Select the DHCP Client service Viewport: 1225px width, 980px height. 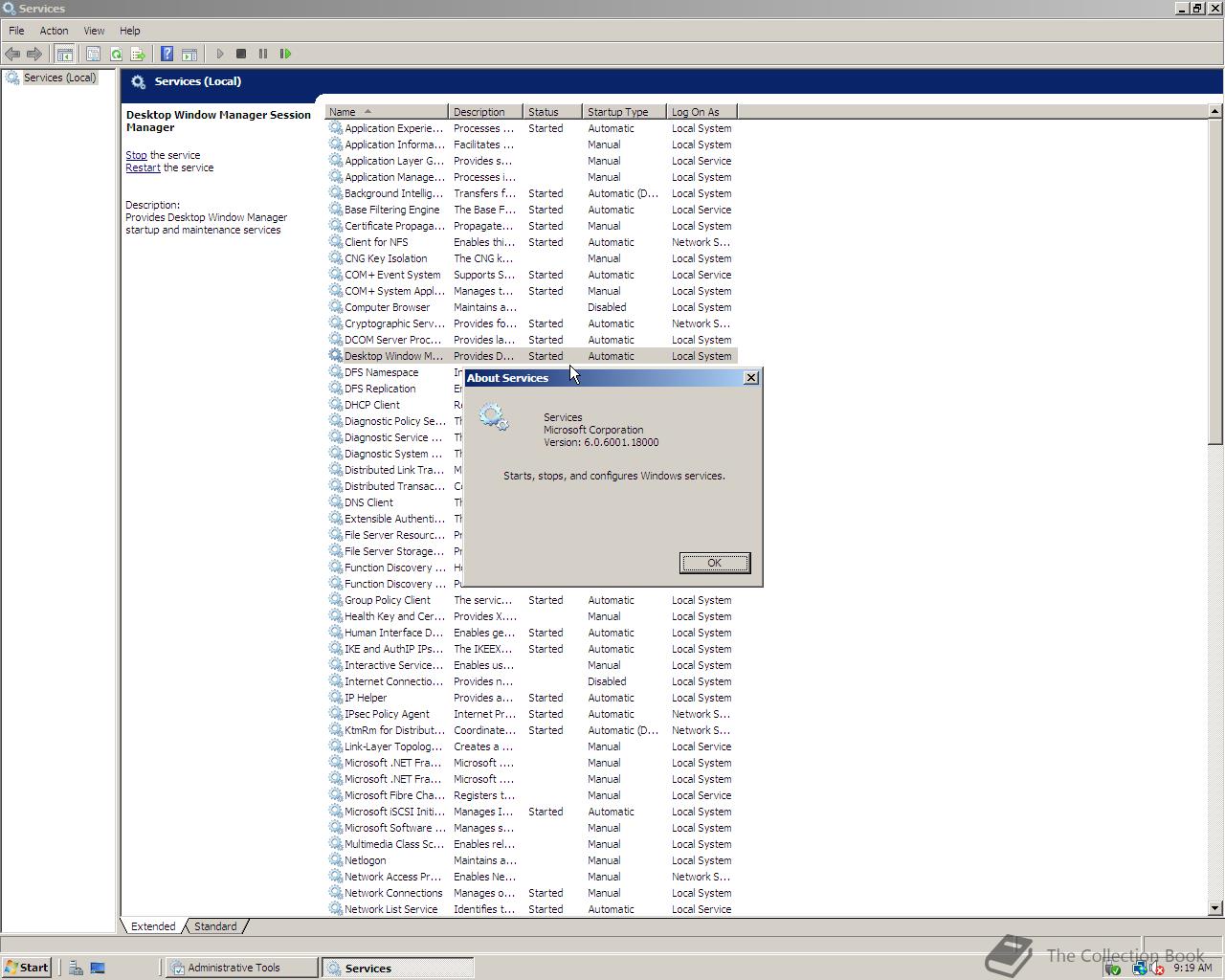click(394, 405)
